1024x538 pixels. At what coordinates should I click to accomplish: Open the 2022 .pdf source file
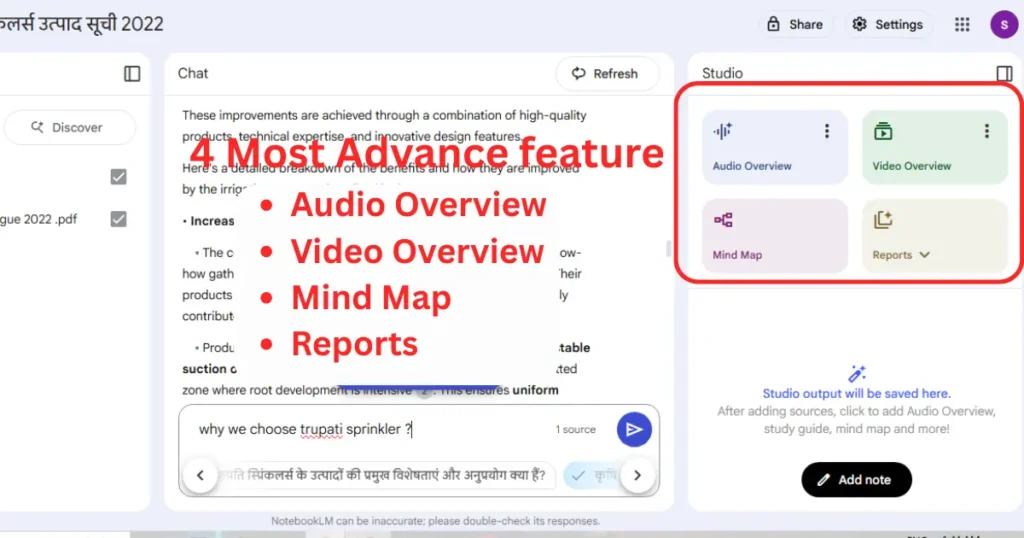click(39, 219)
